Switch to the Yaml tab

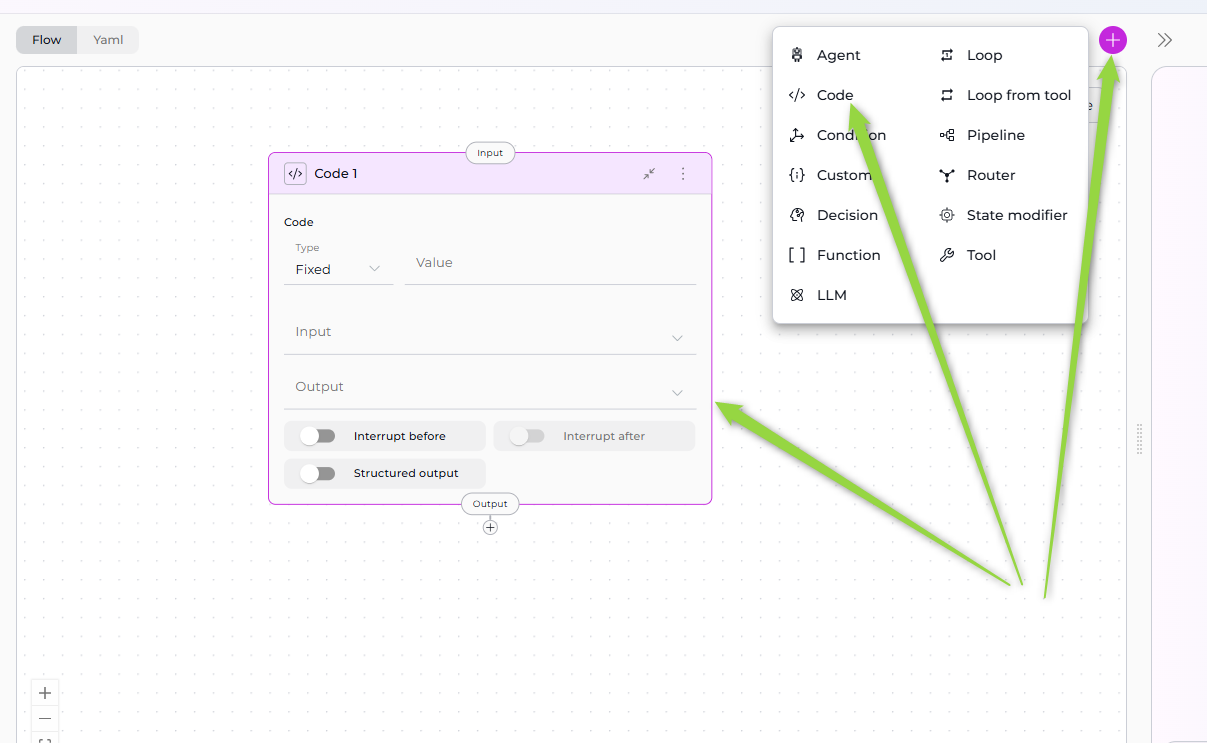pos(108,40)
